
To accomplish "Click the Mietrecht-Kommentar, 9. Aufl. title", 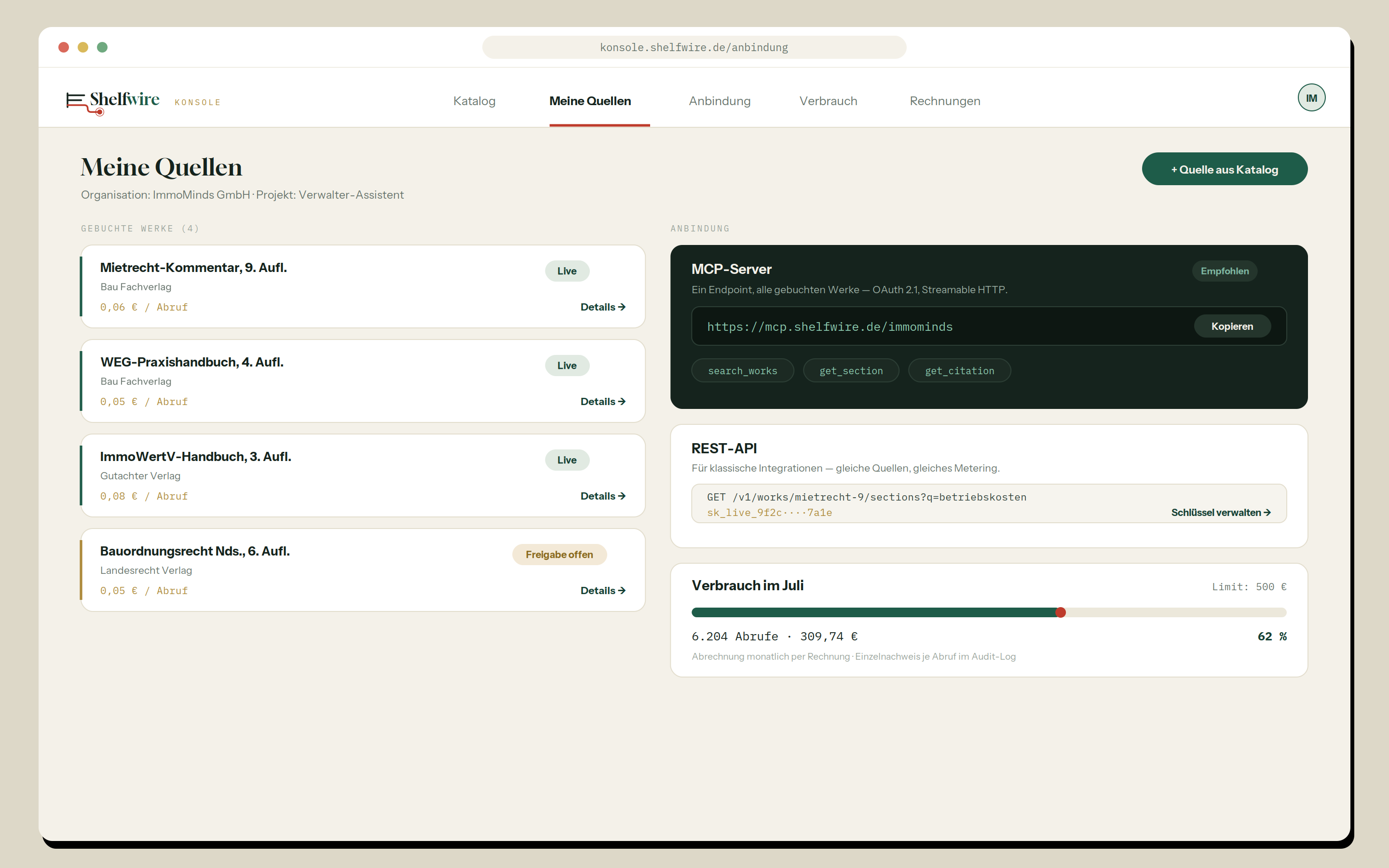I will [193, 268].
